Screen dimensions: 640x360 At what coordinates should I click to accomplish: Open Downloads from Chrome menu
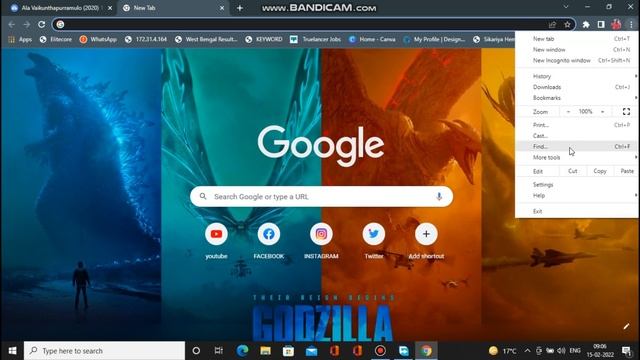(x=576, y=87)
